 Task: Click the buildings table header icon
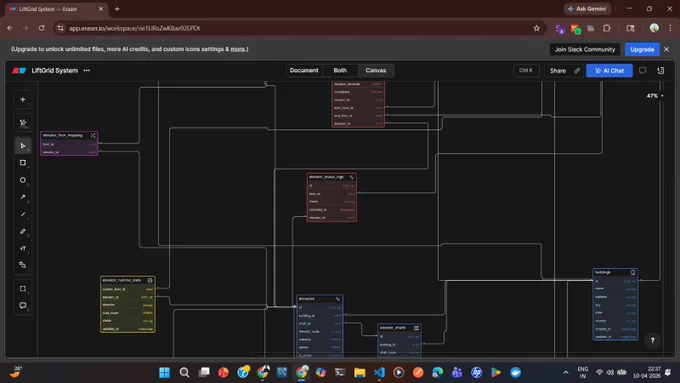(633, 272)
